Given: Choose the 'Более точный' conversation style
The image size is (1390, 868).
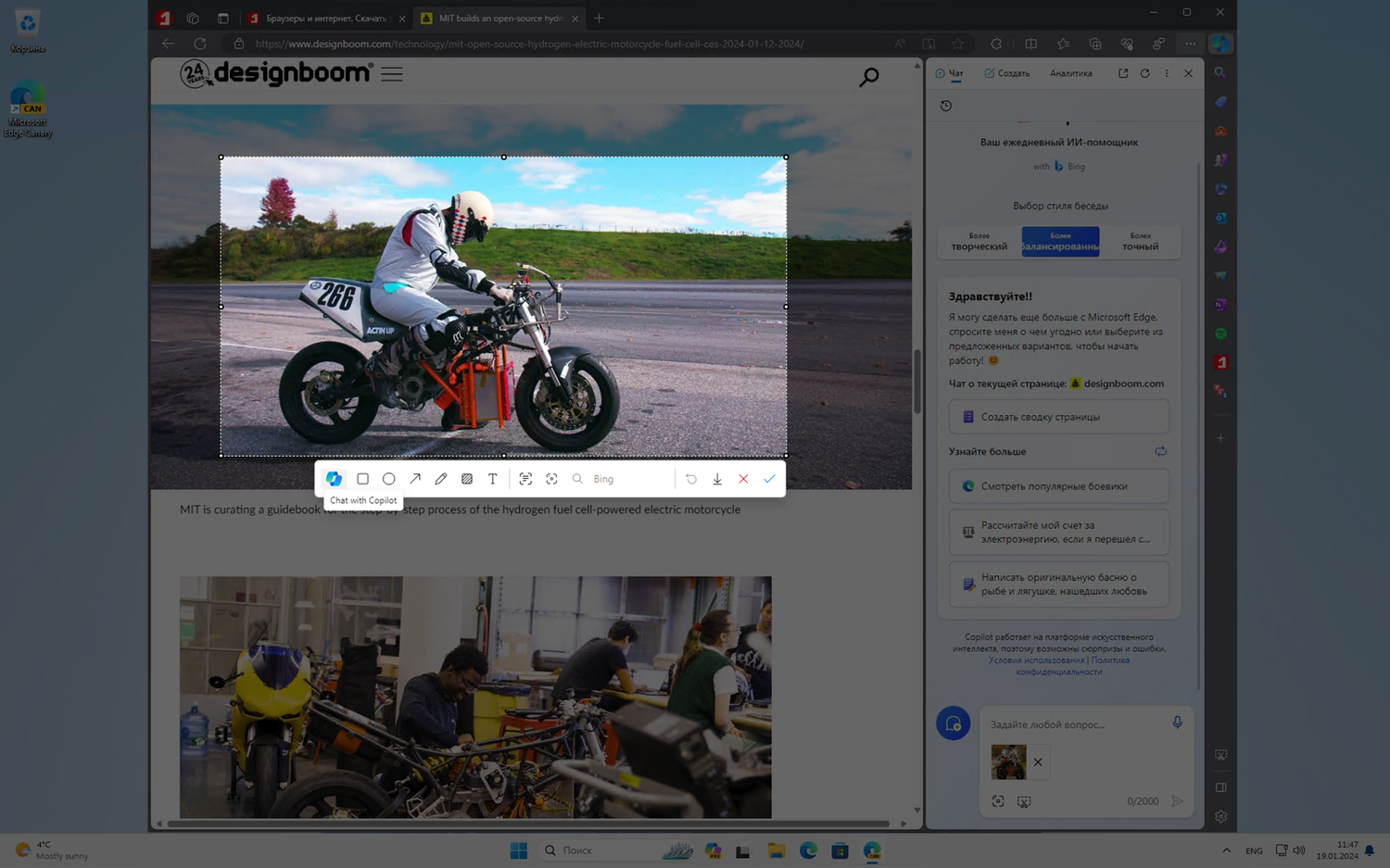Looking at the screenshot, I should point(1140,242).
